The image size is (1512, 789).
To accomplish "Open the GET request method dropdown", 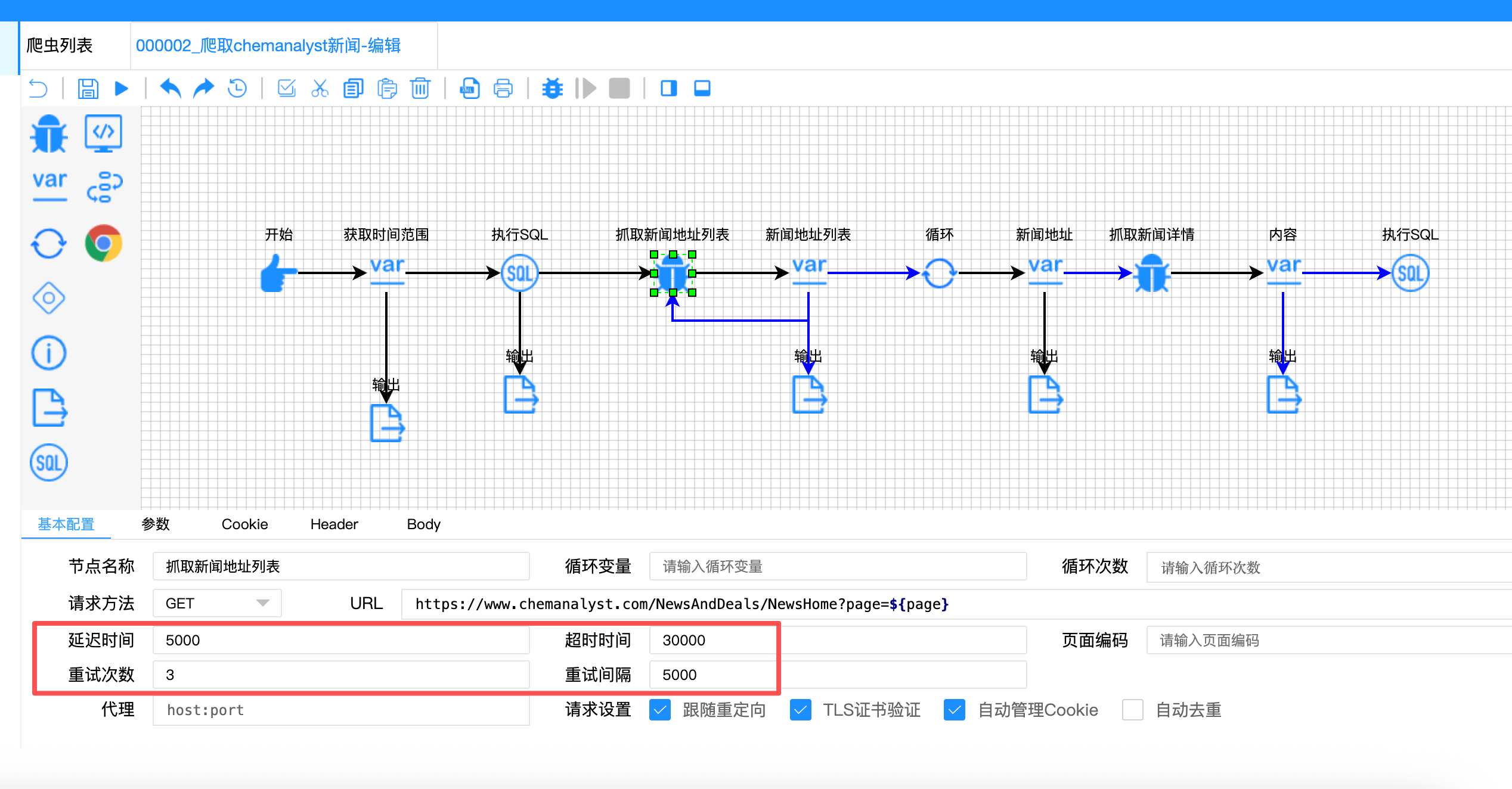I will pos(217,604).
